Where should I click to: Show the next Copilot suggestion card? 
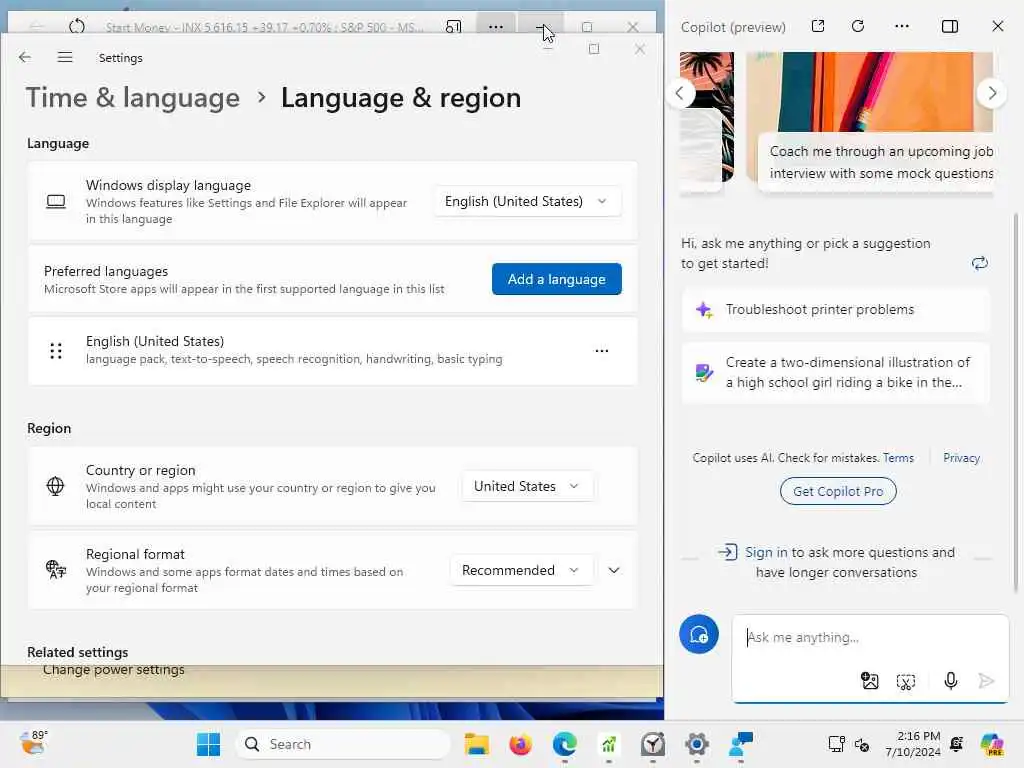[992, 93]
